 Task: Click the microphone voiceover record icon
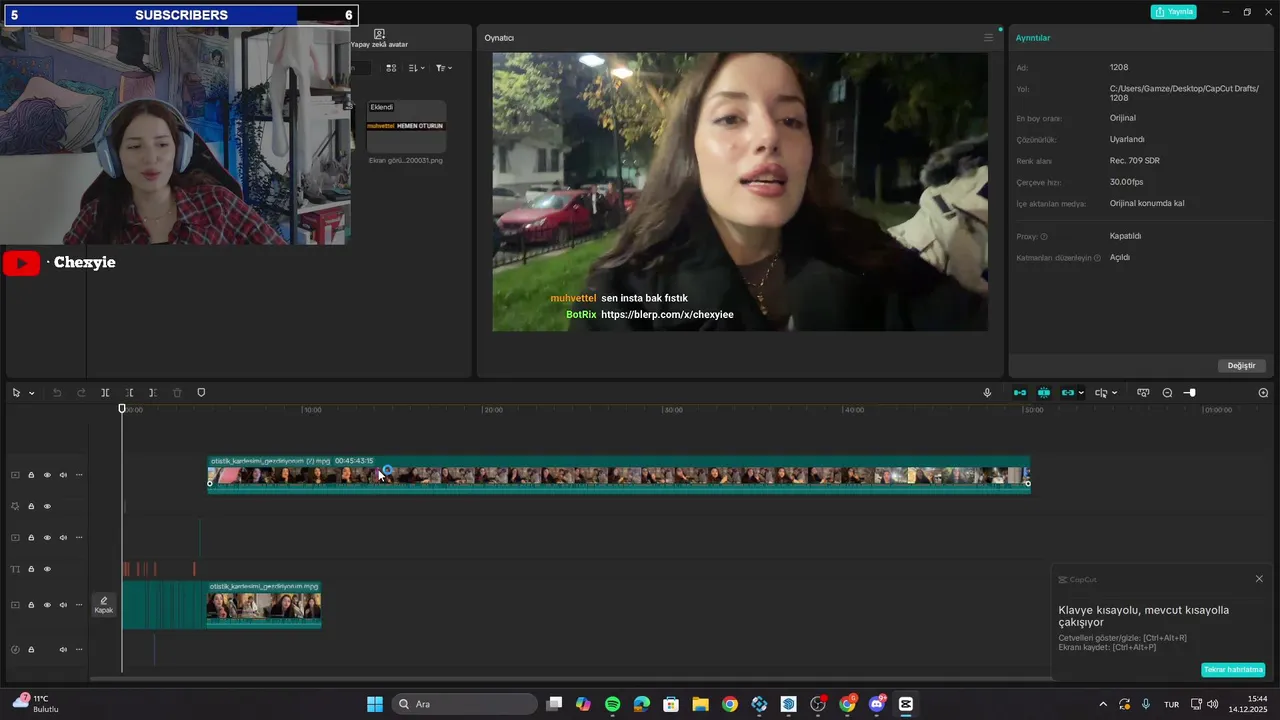[987, 393]
